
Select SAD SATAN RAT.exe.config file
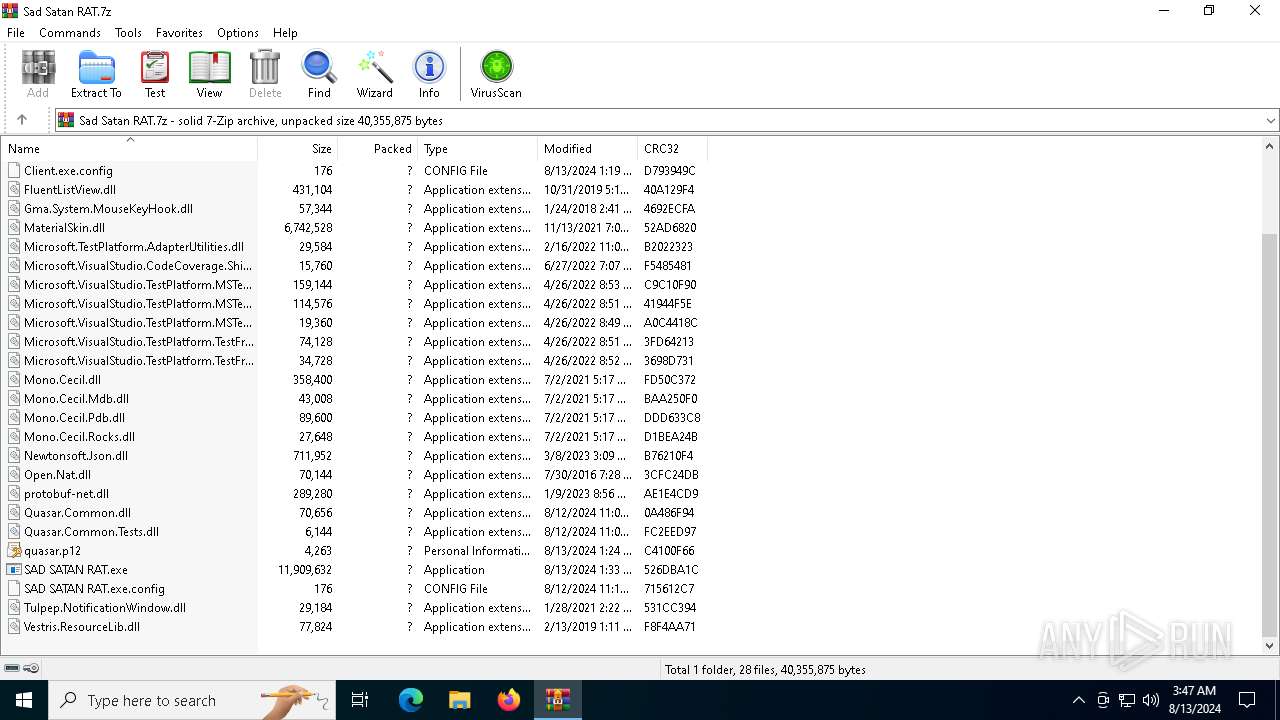[x=94, y=589]
